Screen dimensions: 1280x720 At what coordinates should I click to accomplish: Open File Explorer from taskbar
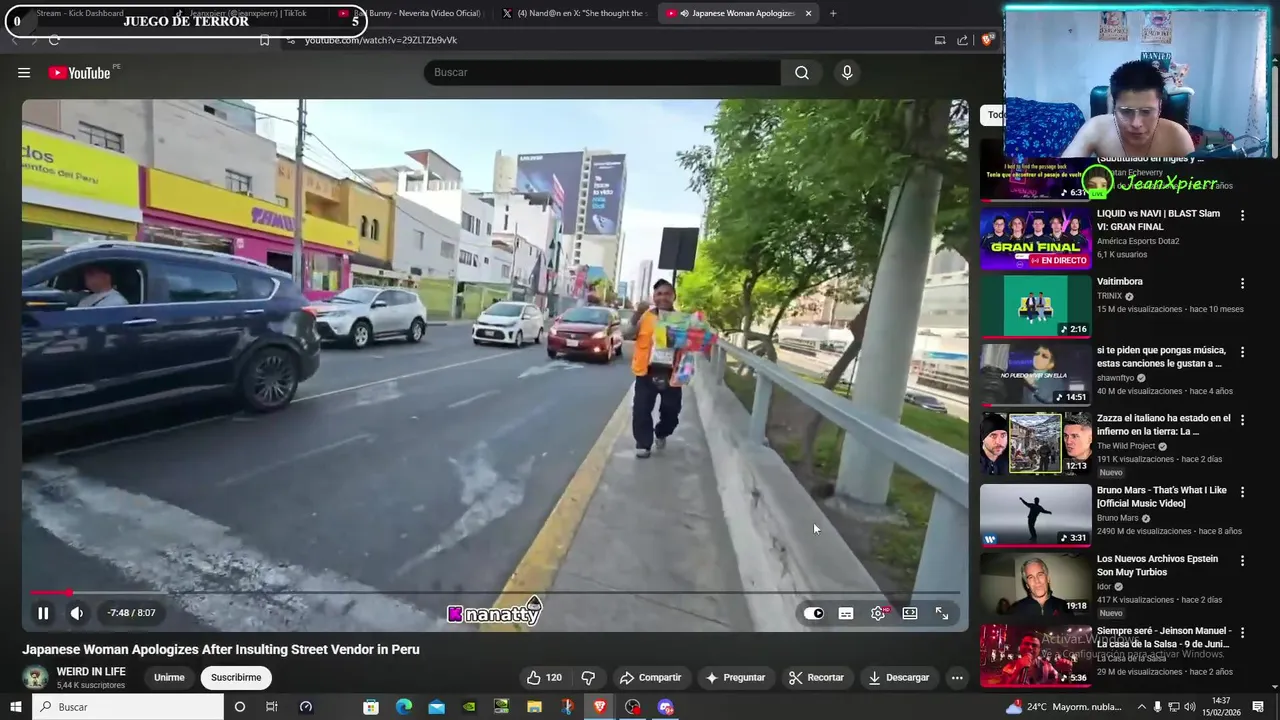tap(534, 707)
